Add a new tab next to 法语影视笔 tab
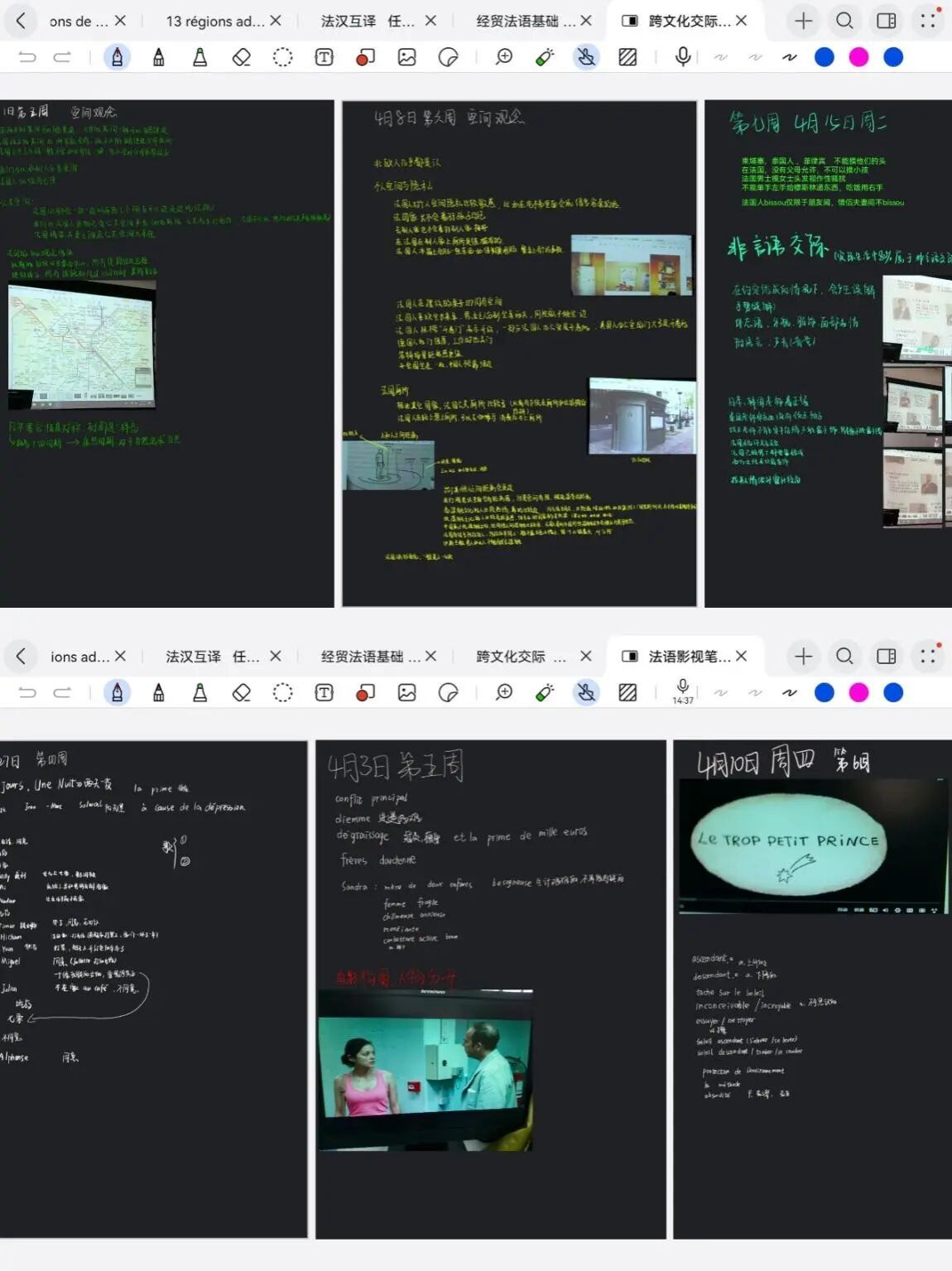 [x=803, y=657]
